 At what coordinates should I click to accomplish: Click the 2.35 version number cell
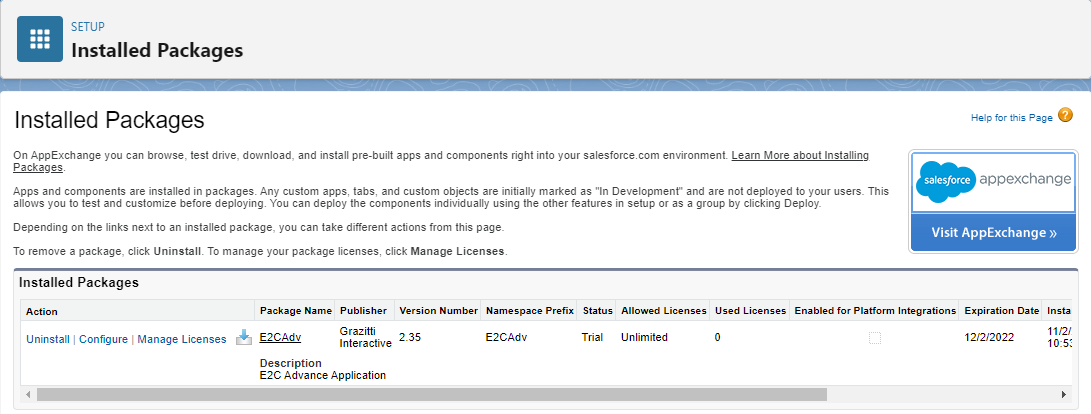tap(410, 337)
